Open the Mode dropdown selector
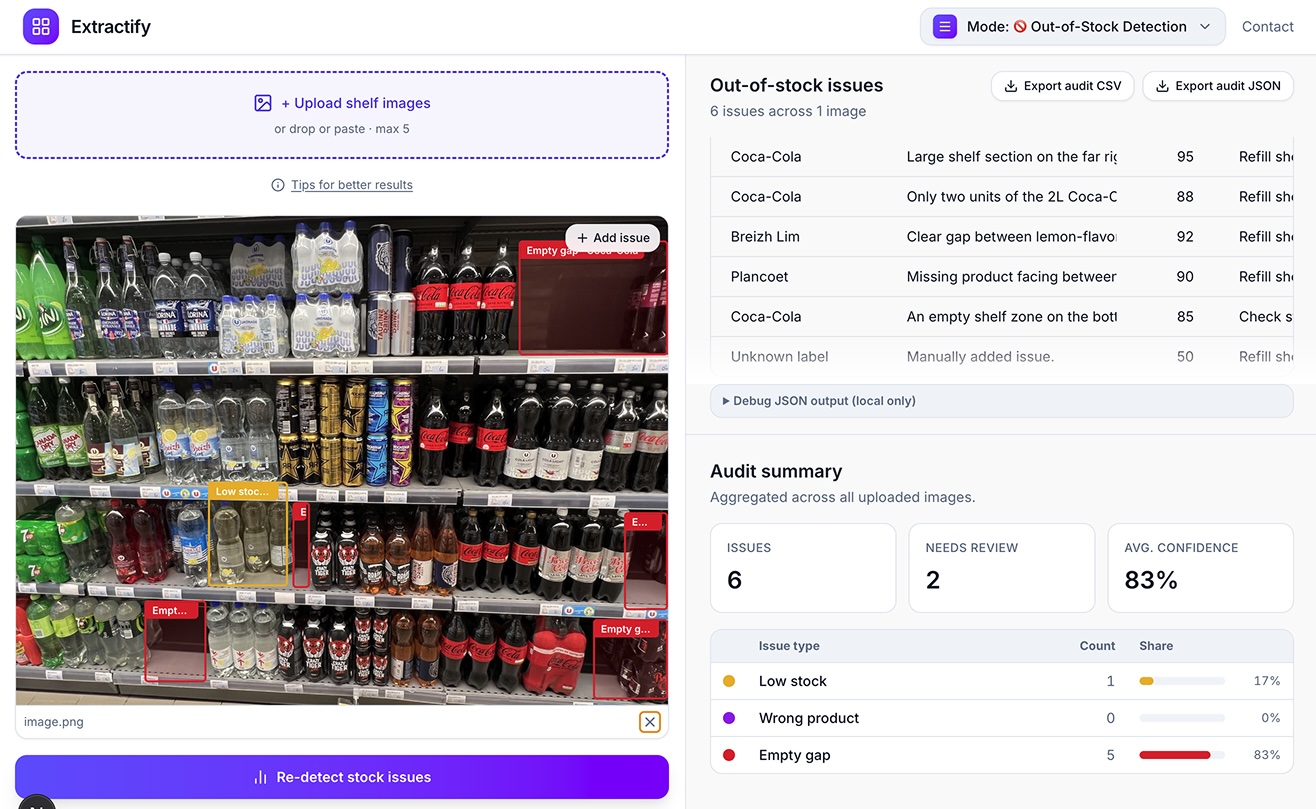The width and height of the screenshot is (1316, 809). (x=1072, y=27)
